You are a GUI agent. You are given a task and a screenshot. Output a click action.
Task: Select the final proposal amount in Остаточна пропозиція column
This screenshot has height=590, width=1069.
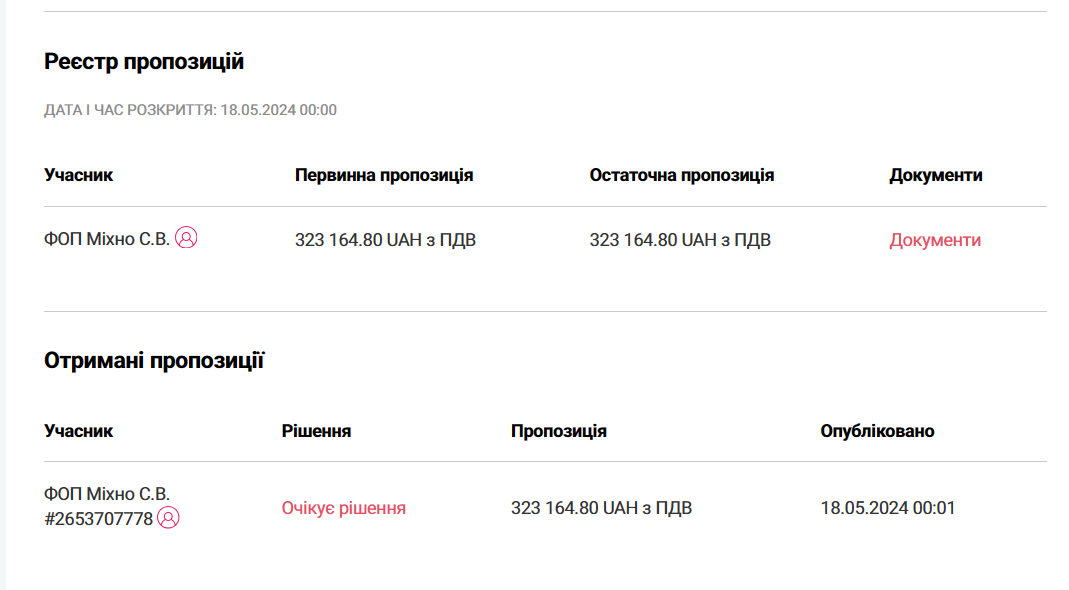(x=680, y=240)
